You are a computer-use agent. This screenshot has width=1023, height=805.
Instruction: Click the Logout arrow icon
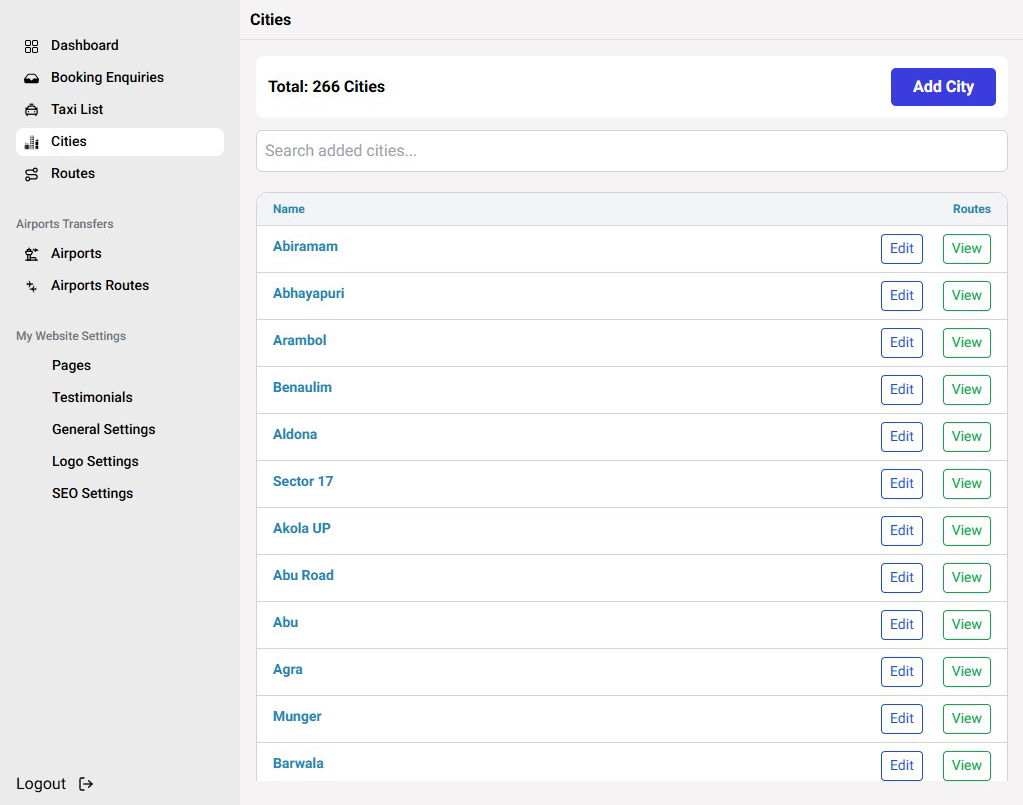[86, 784]
